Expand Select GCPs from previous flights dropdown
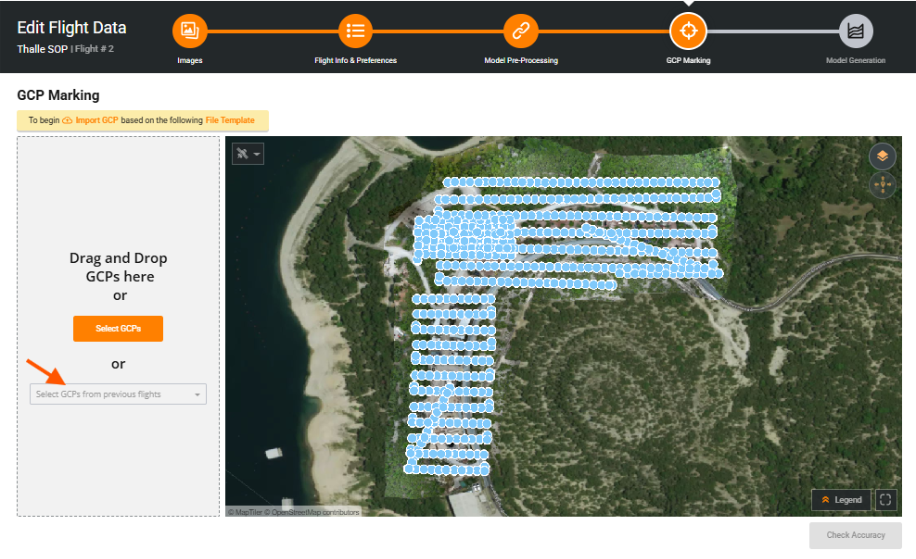 click(x=118, y=394)
